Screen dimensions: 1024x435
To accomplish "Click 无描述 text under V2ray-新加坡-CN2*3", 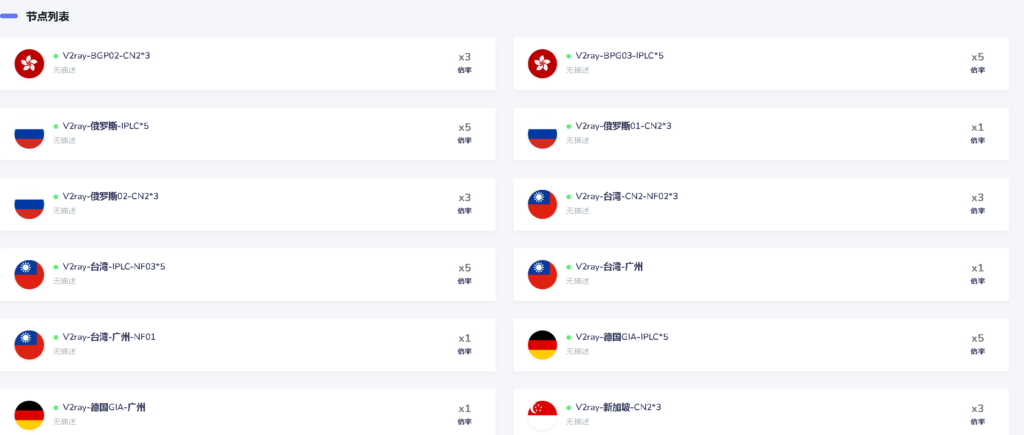I will tap(577, 422).
